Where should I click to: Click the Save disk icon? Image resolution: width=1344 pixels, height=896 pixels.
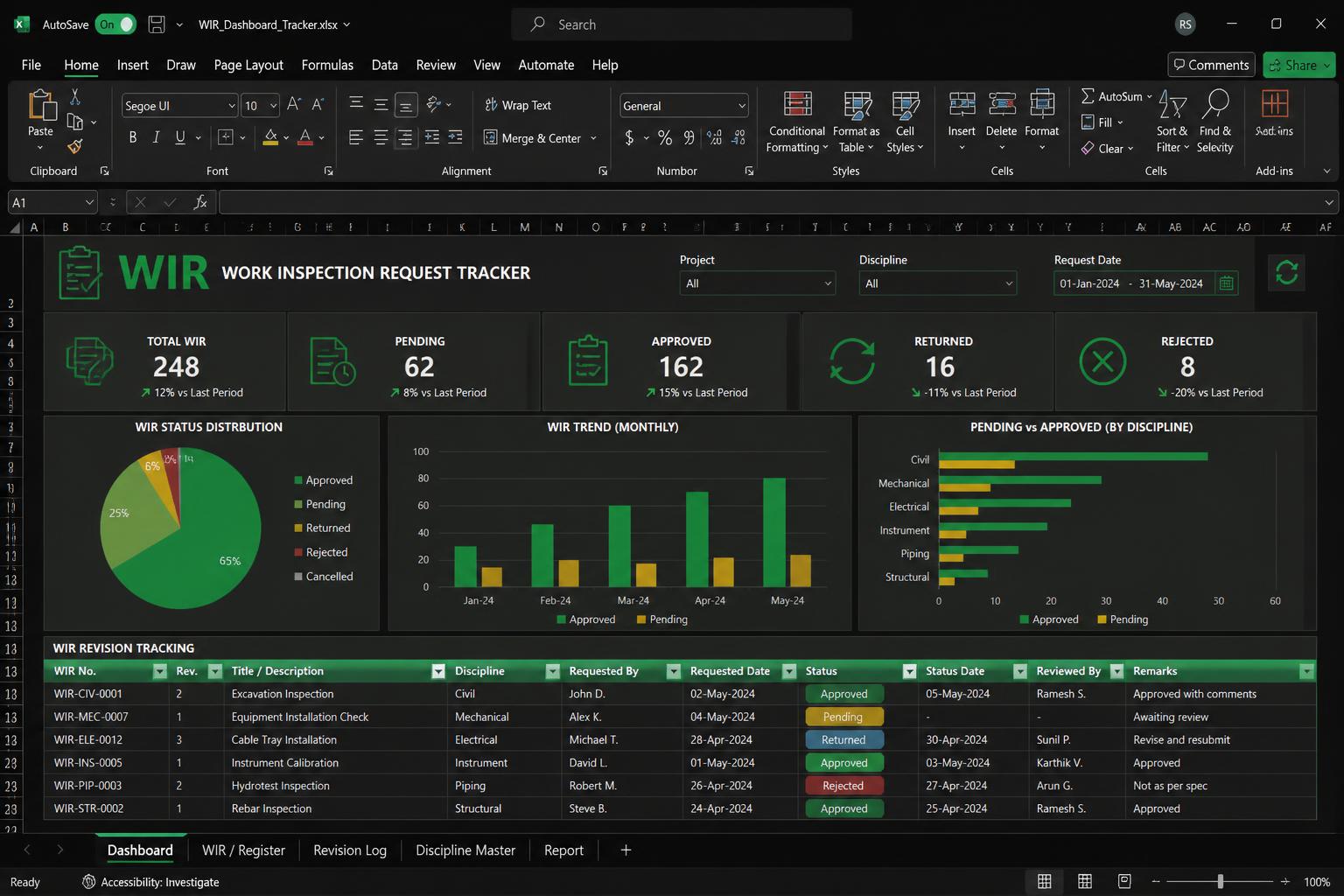click(157, 24)
